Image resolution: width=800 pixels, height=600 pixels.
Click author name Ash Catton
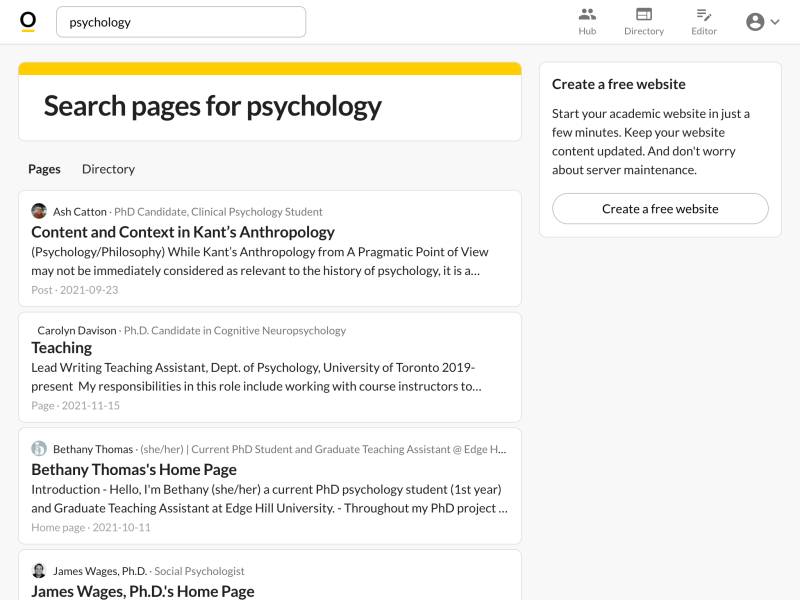(x=80, y=212)
